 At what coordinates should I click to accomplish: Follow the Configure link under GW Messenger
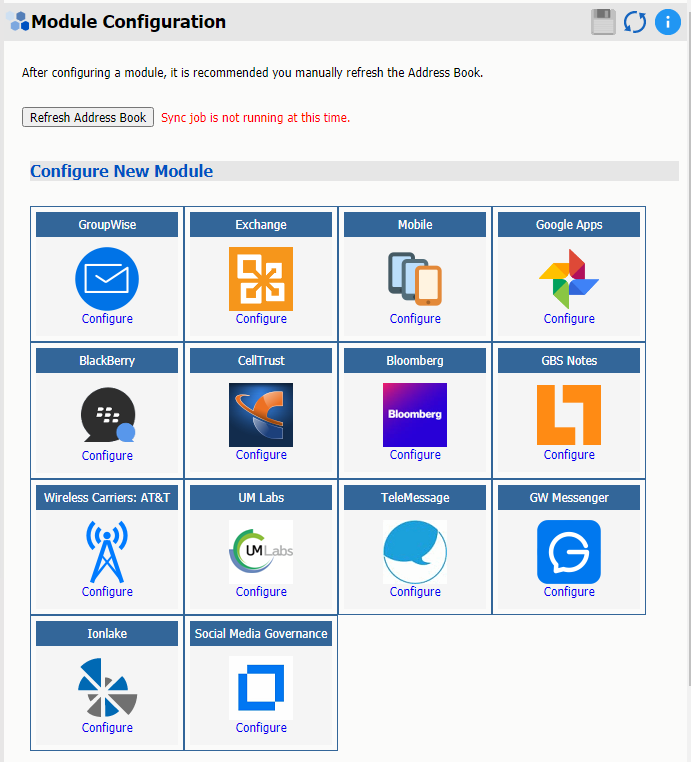tap(569, 592)
